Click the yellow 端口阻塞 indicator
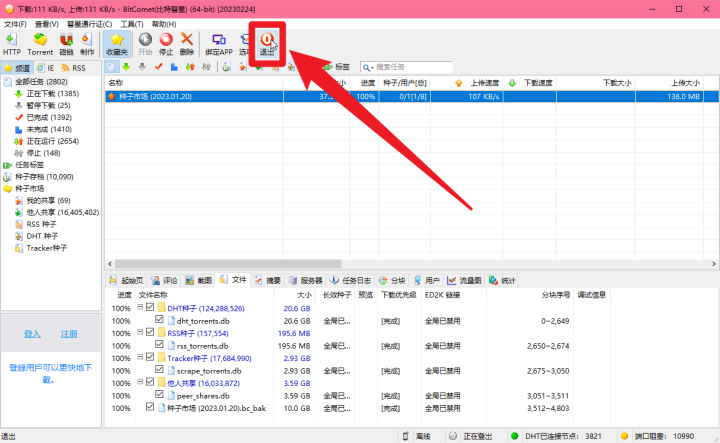The height and width of the screenshot is (443, 720). (624, 436)
